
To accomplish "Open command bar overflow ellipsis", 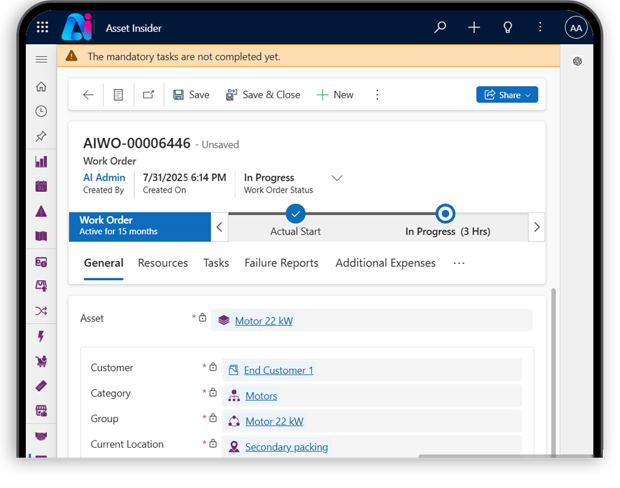I will [377, 95].
